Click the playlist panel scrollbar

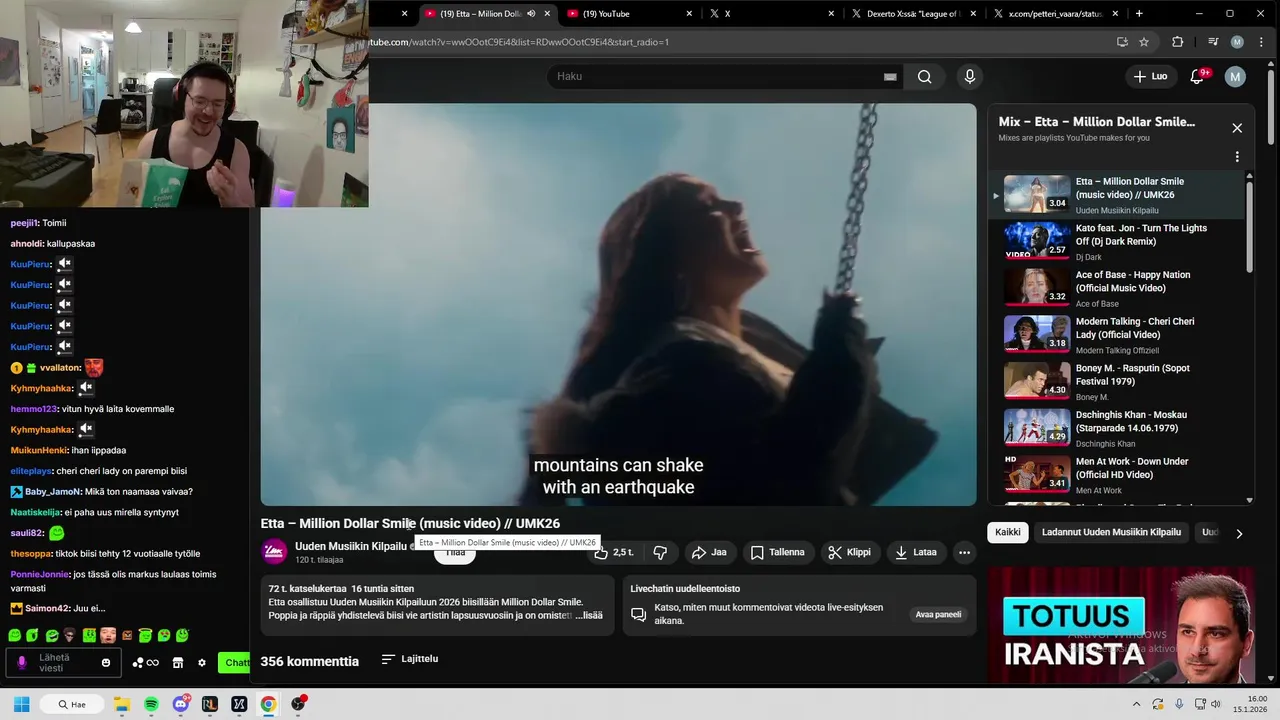coord(1249,225)
